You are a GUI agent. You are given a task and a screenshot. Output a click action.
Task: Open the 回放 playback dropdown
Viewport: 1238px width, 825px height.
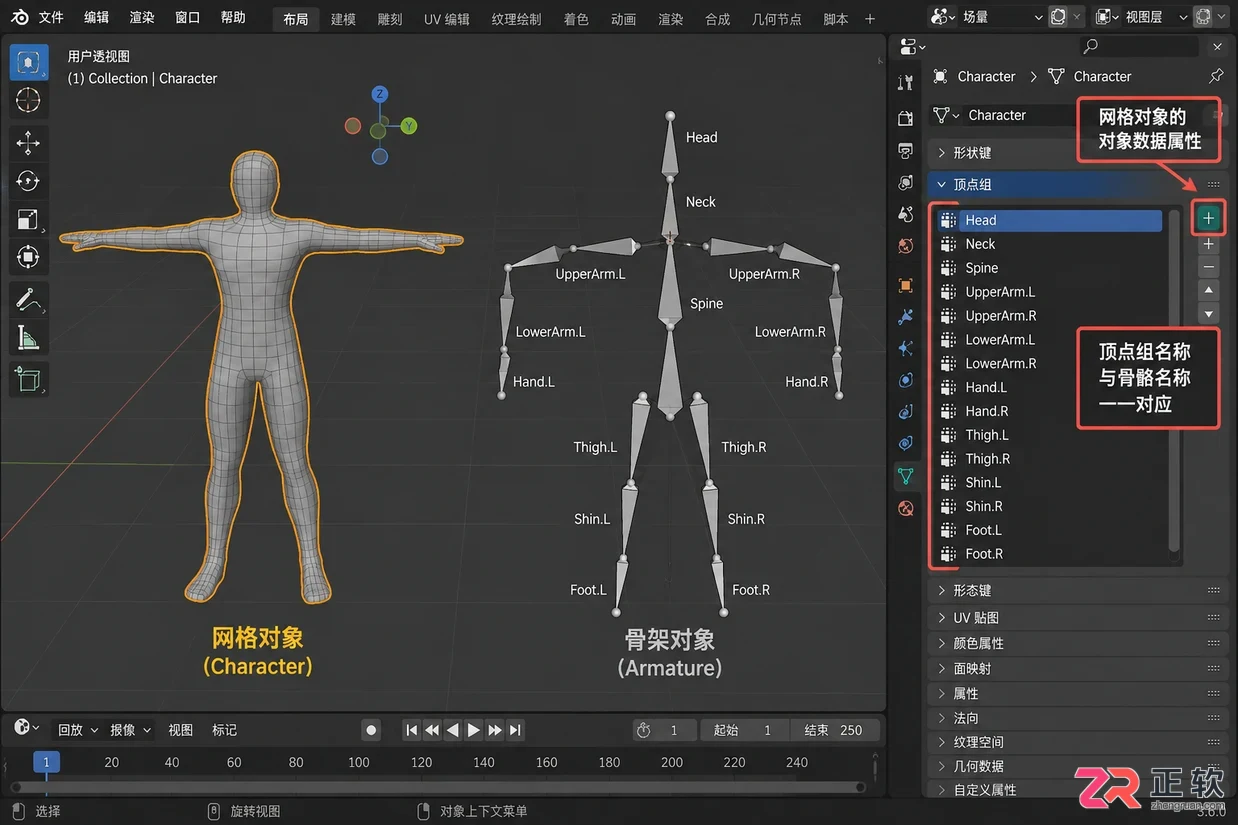(77, 730)
